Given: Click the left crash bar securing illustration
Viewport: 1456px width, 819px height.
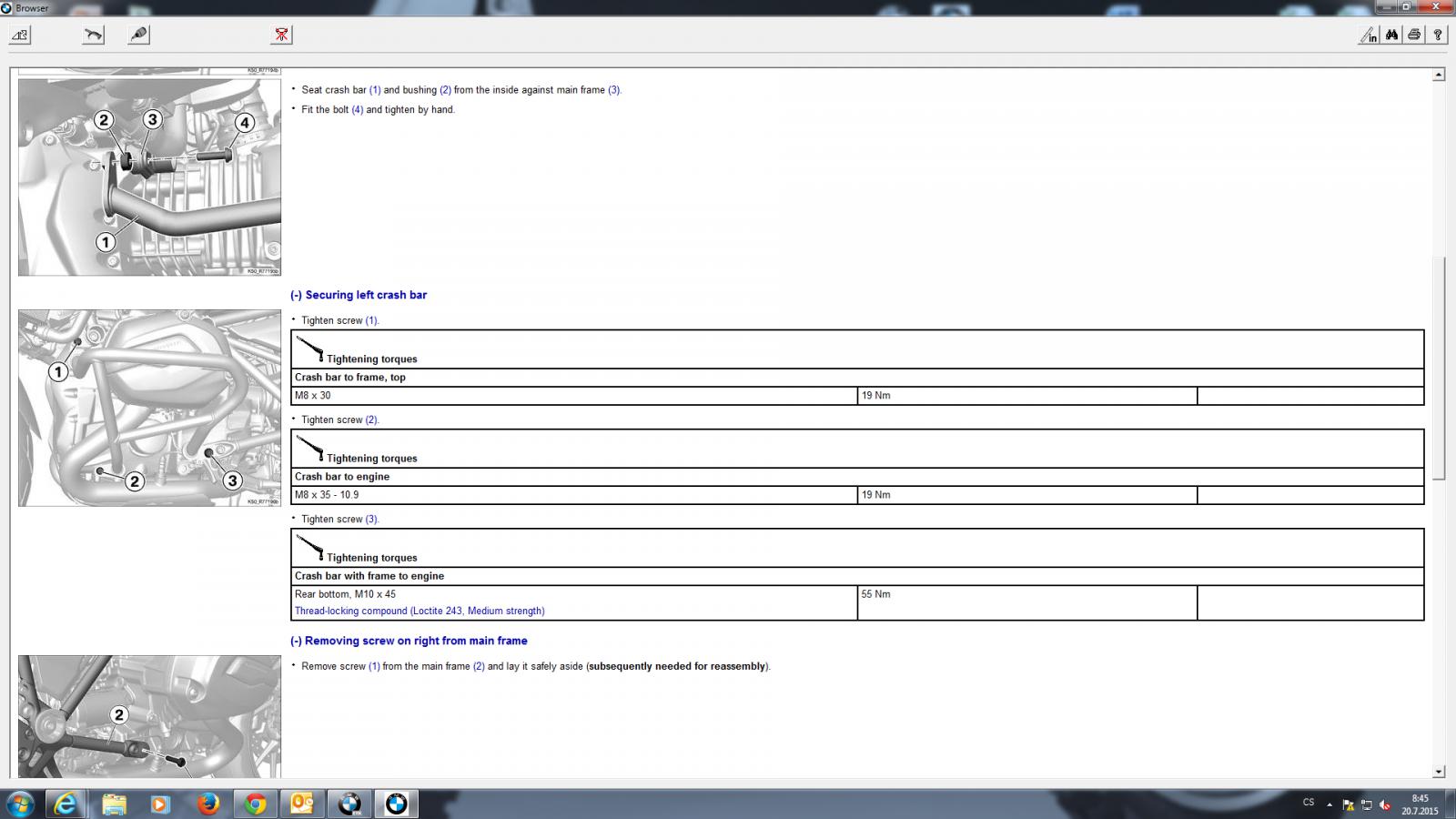Looking at the screenshot, I should coord(149,408).
